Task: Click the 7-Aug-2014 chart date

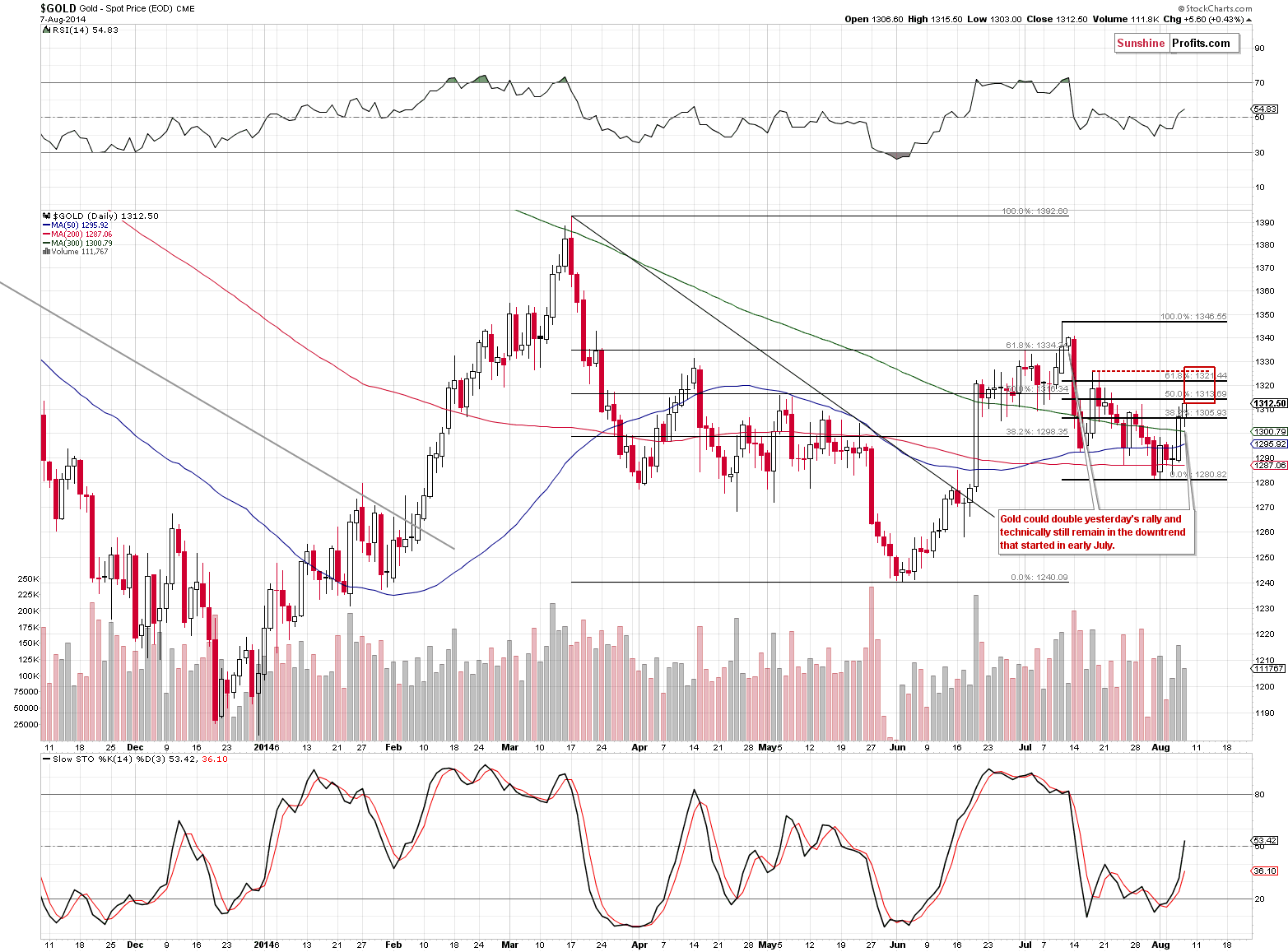Action: tap(63, 19)
